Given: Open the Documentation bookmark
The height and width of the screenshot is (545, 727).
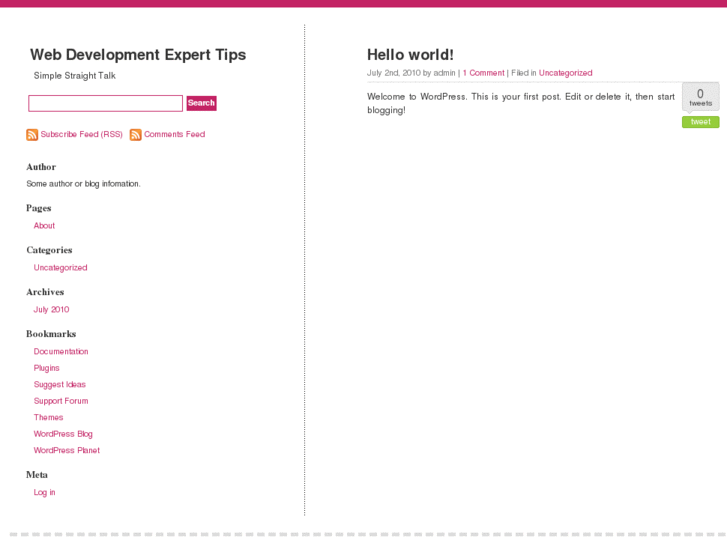Looking at the screenshot, I should point(61,352).
